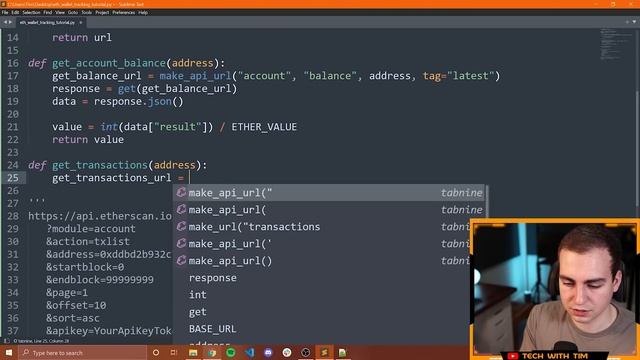The image size is (640, 360).
Task: Open Visual Studio Code from taskbar
Action: [249, 353]
